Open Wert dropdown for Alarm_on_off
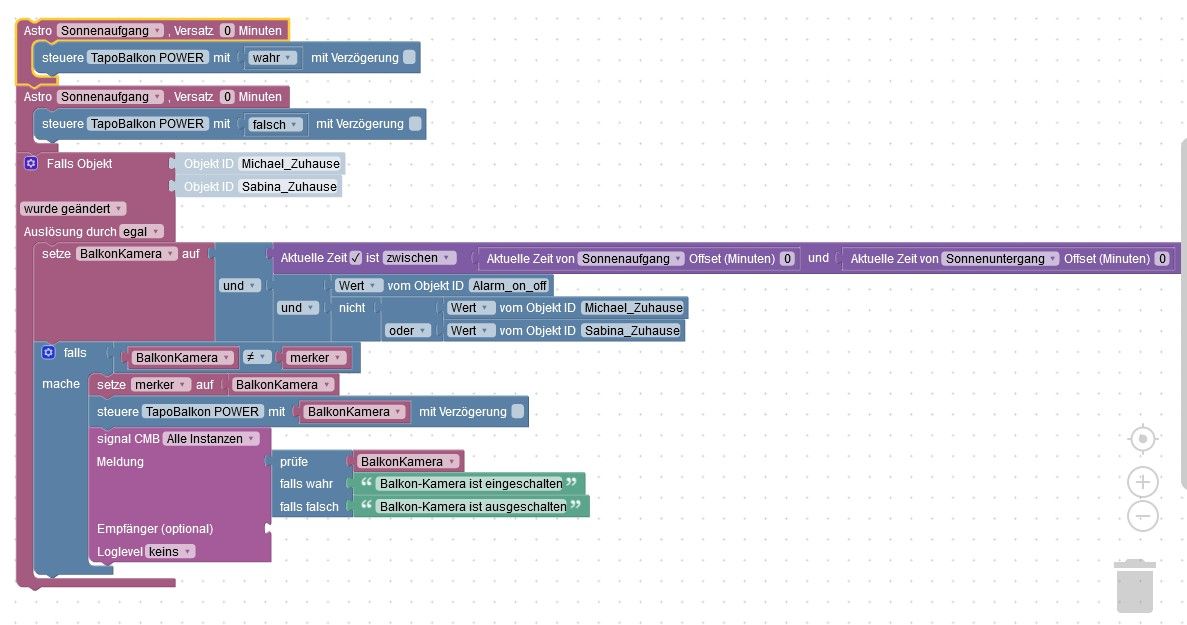Viewport: 1187px width, 625px height. (x=358, y=285)
